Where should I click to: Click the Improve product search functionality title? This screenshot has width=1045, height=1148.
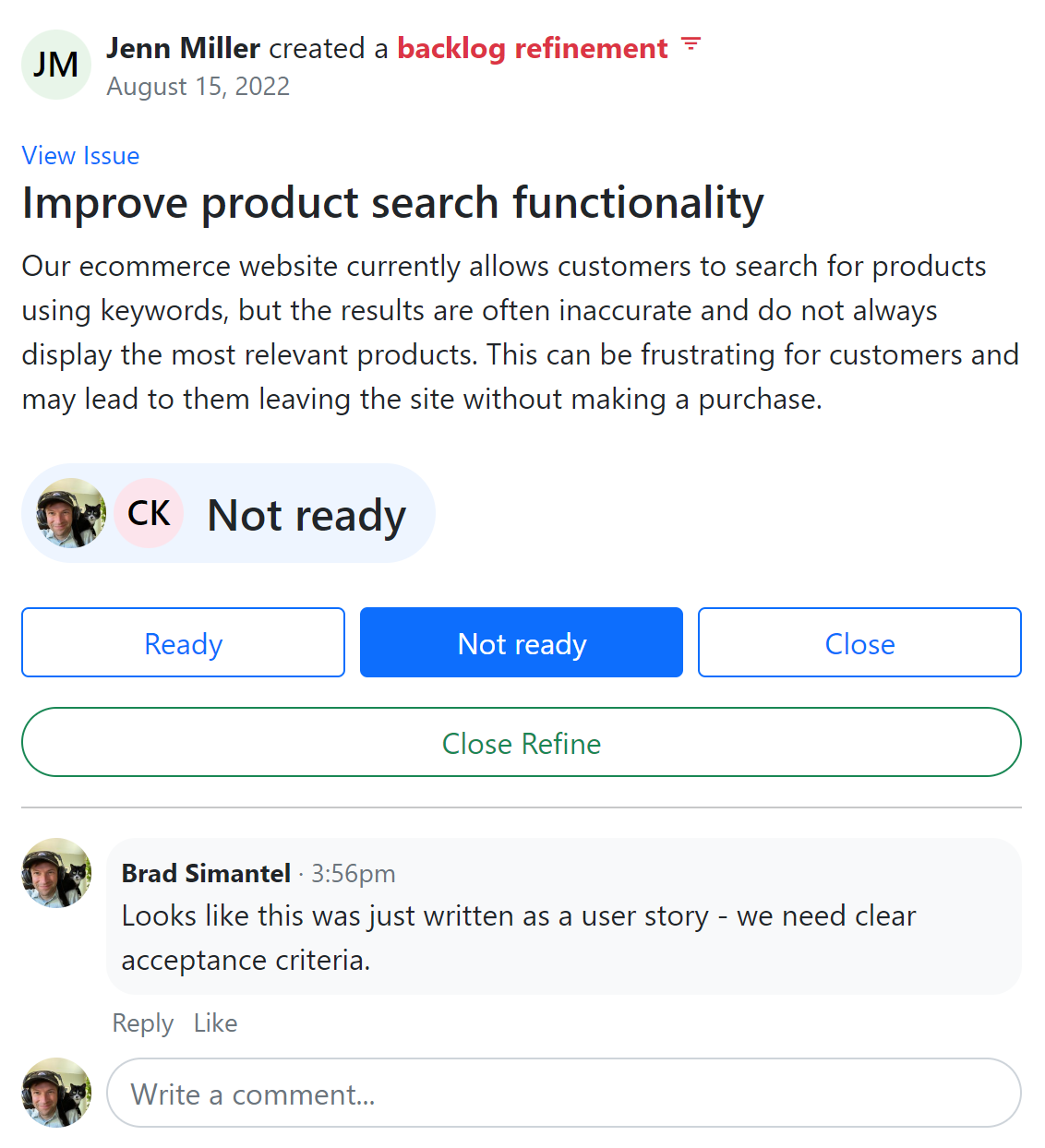coord(392,203)
